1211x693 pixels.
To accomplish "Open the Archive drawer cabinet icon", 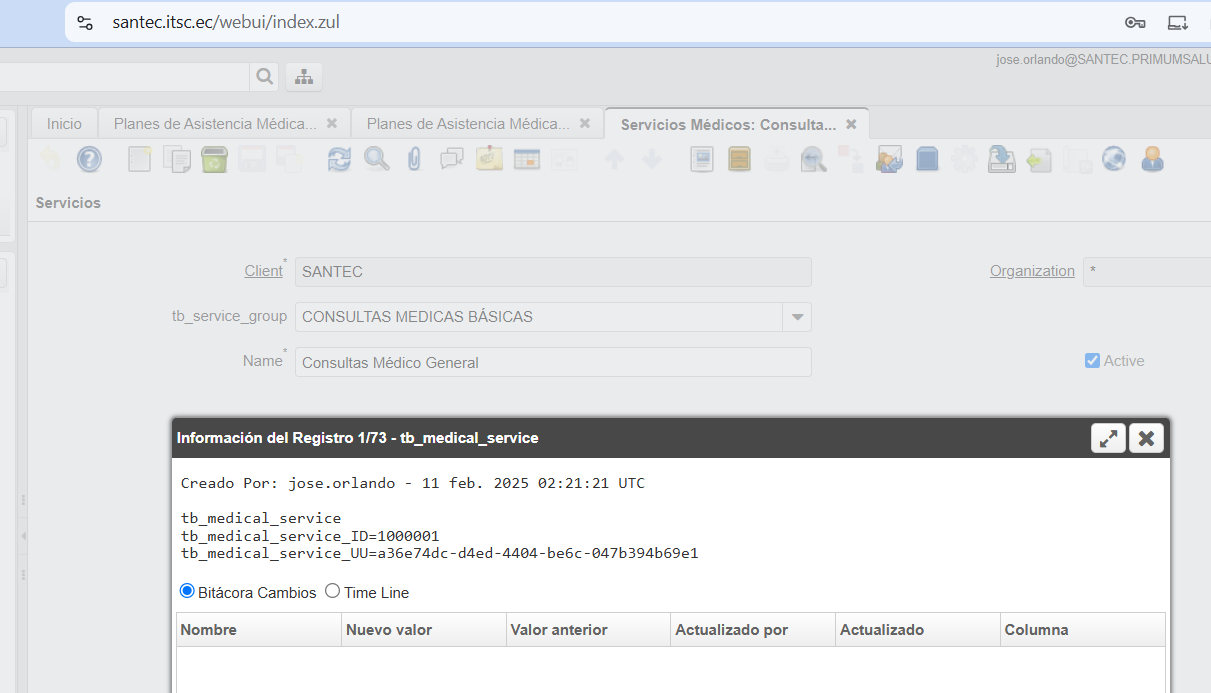I will coord(739,159).
